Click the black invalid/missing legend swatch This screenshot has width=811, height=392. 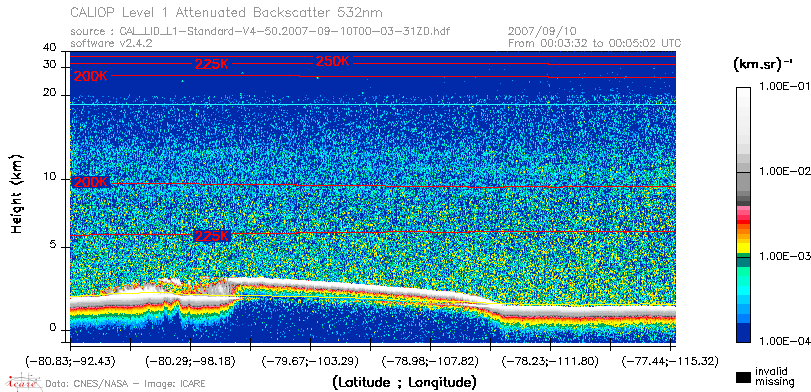(743, 377)
